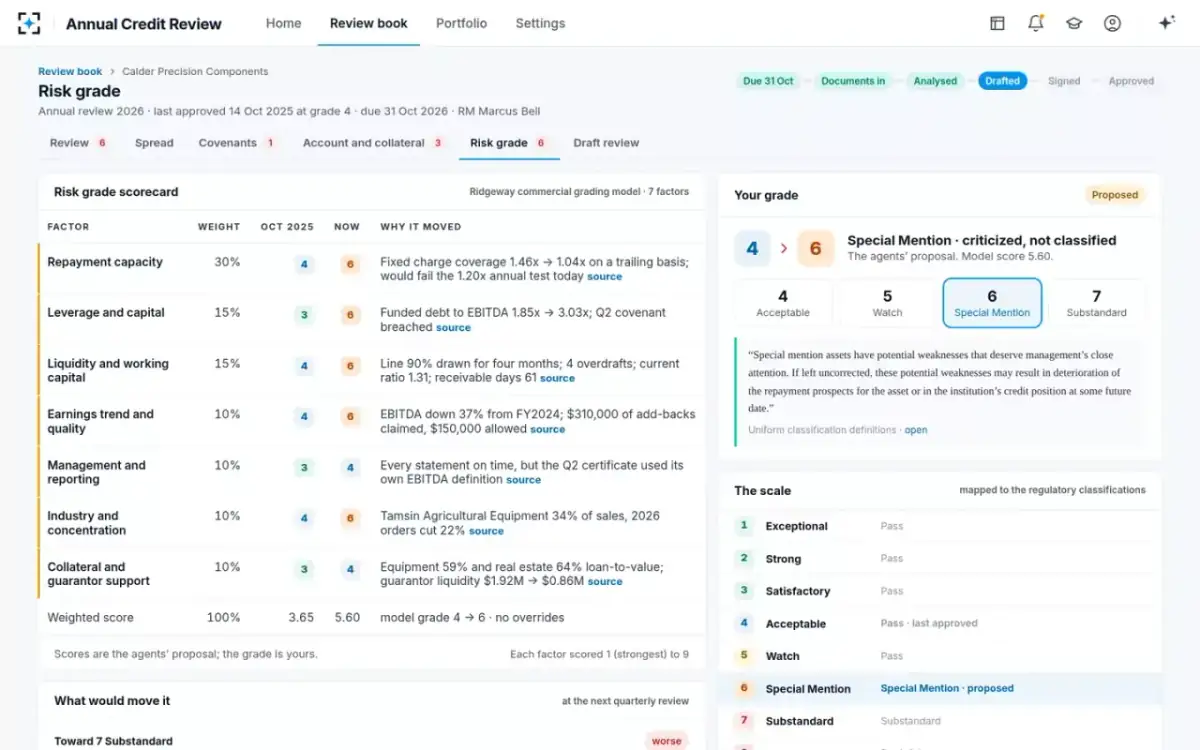Open the layout panel icon in the header
Screen dimensions: 1200x750
coord(997,23)
